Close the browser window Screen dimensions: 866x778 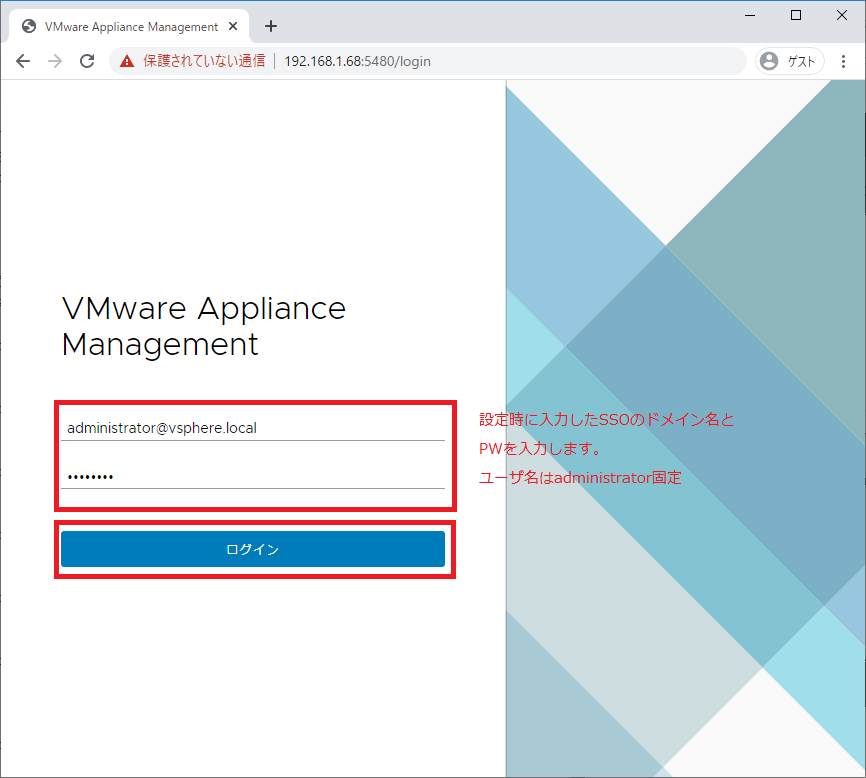(842, 15)
